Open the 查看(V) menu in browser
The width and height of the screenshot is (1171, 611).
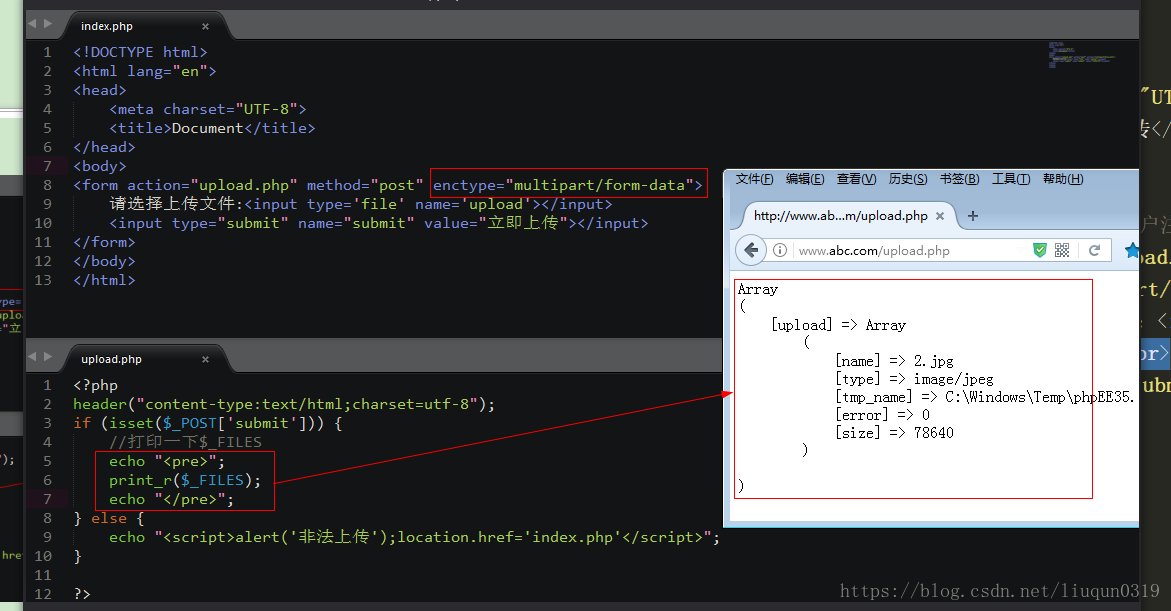click(x=856, y=179)
